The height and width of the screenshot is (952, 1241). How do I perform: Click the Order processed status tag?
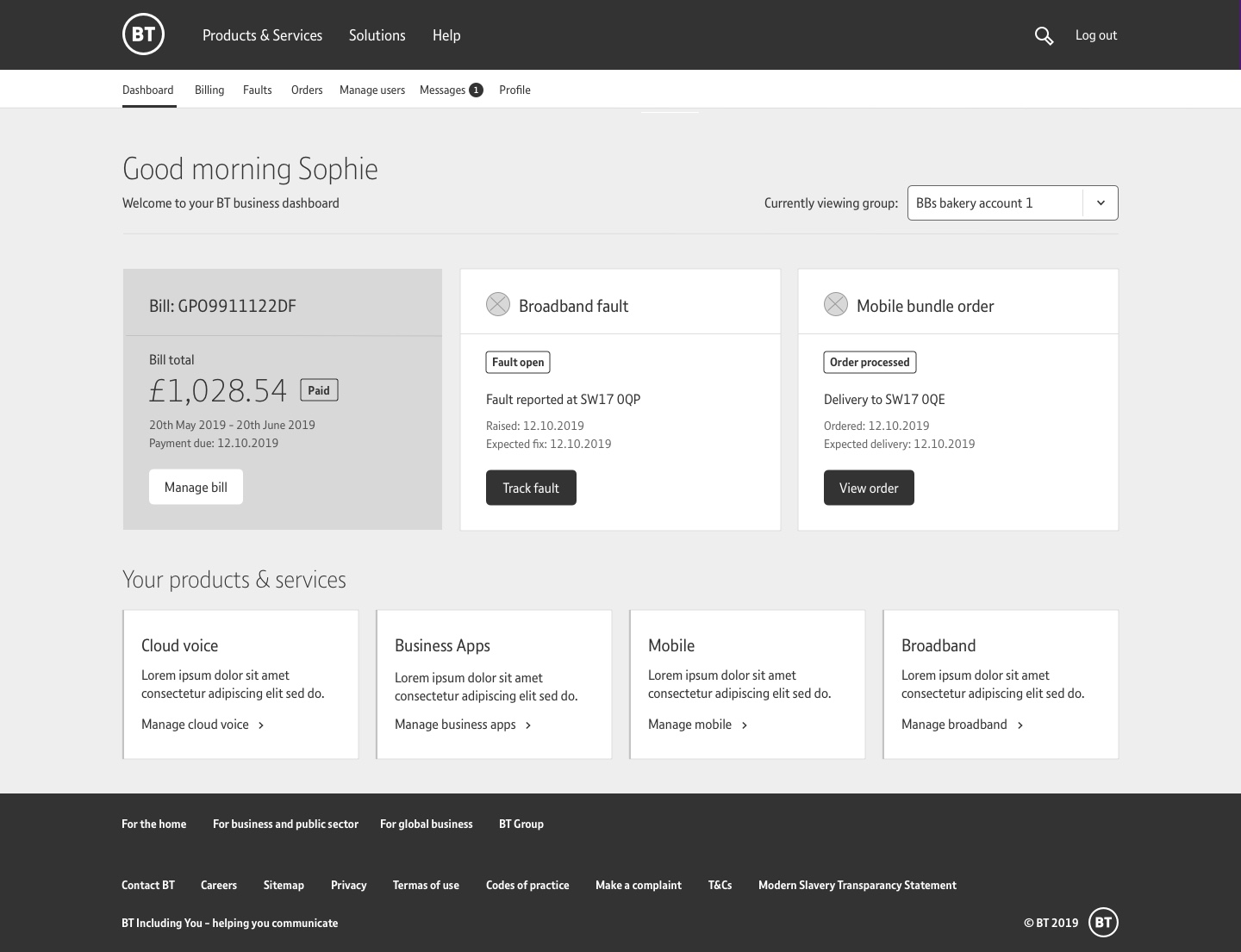coord(870,362)
